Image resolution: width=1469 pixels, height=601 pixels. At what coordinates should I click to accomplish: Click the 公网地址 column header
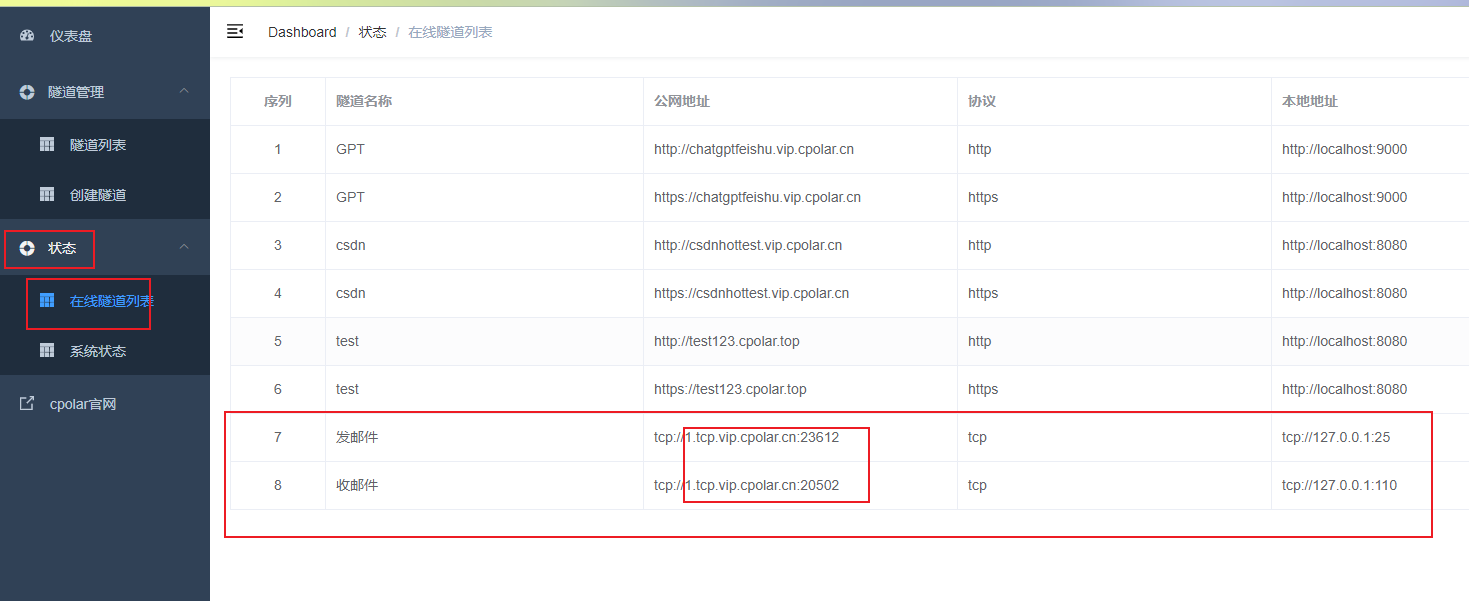[682, 101]
